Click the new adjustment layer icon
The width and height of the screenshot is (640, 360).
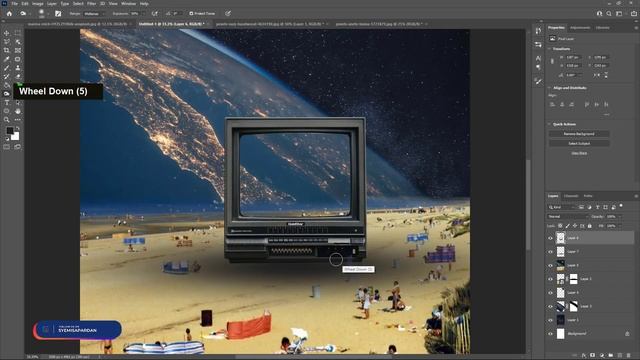pos(602,356)
